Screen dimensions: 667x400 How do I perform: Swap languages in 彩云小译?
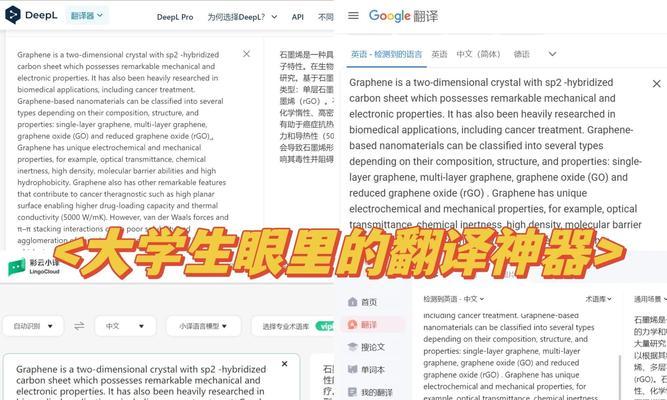(x=79, y=326)
